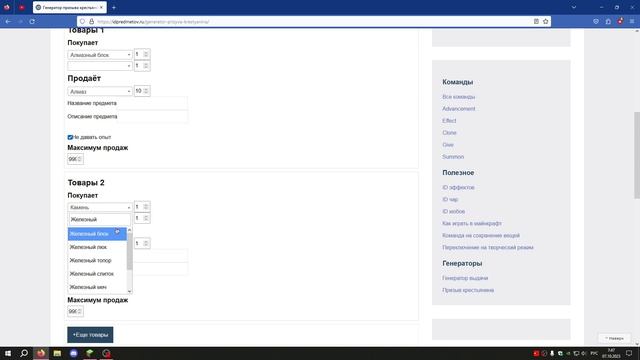The image size is (640, 360).
Task: Adjust Алмазный блок quantity spinner
Action: [x=142, y=54]
